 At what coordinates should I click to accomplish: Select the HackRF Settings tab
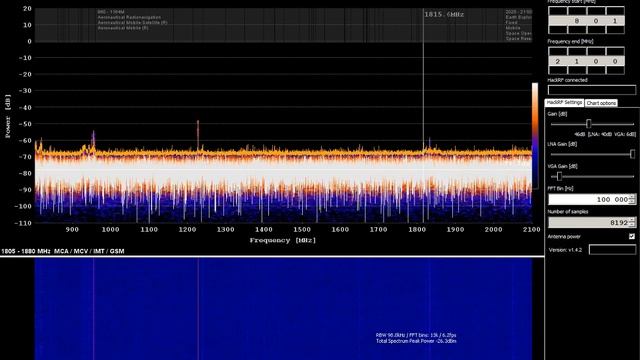564,103
